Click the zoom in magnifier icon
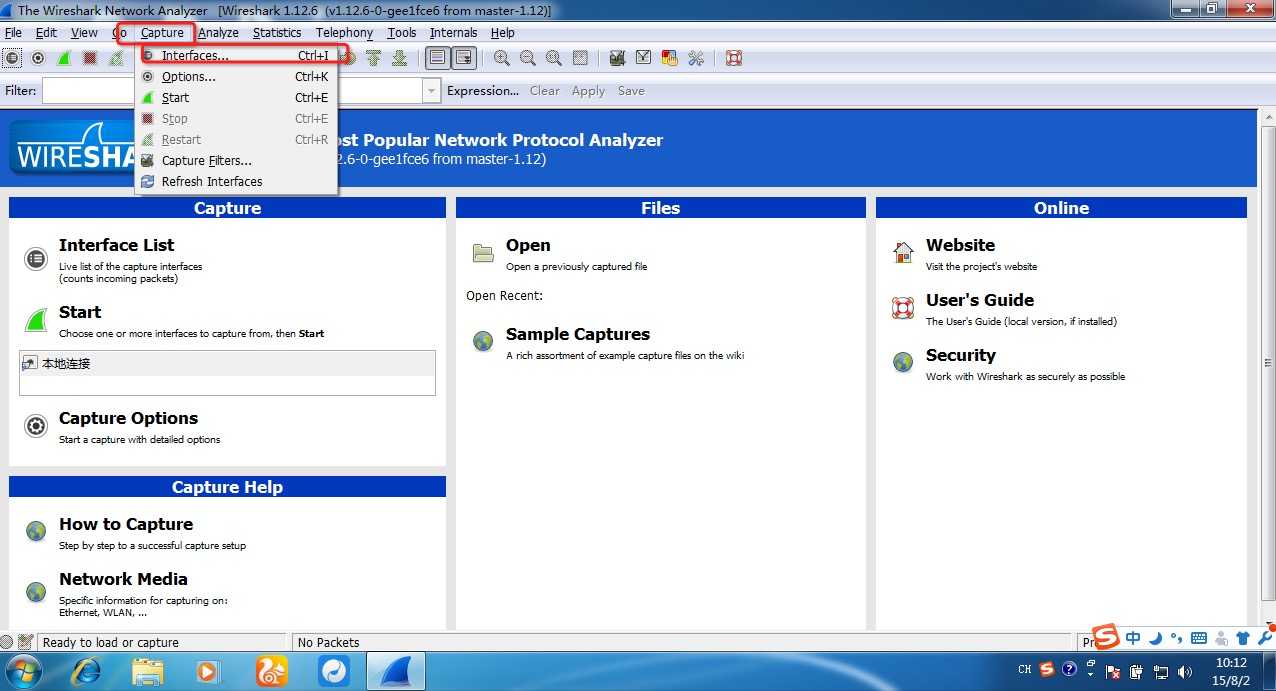1276x691 pixels. point(501,58)
